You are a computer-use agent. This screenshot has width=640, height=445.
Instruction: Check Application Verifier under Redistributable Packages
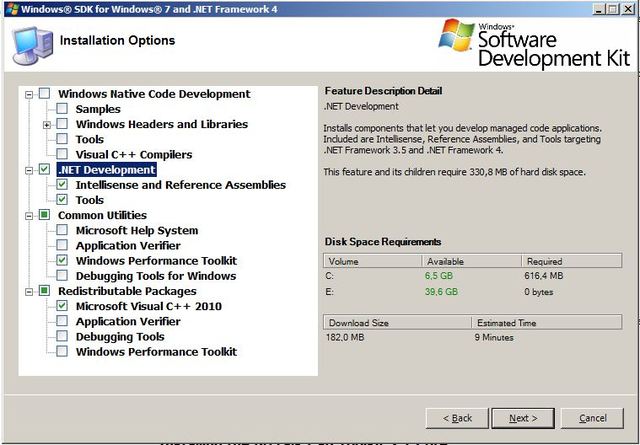coord(62,321)
